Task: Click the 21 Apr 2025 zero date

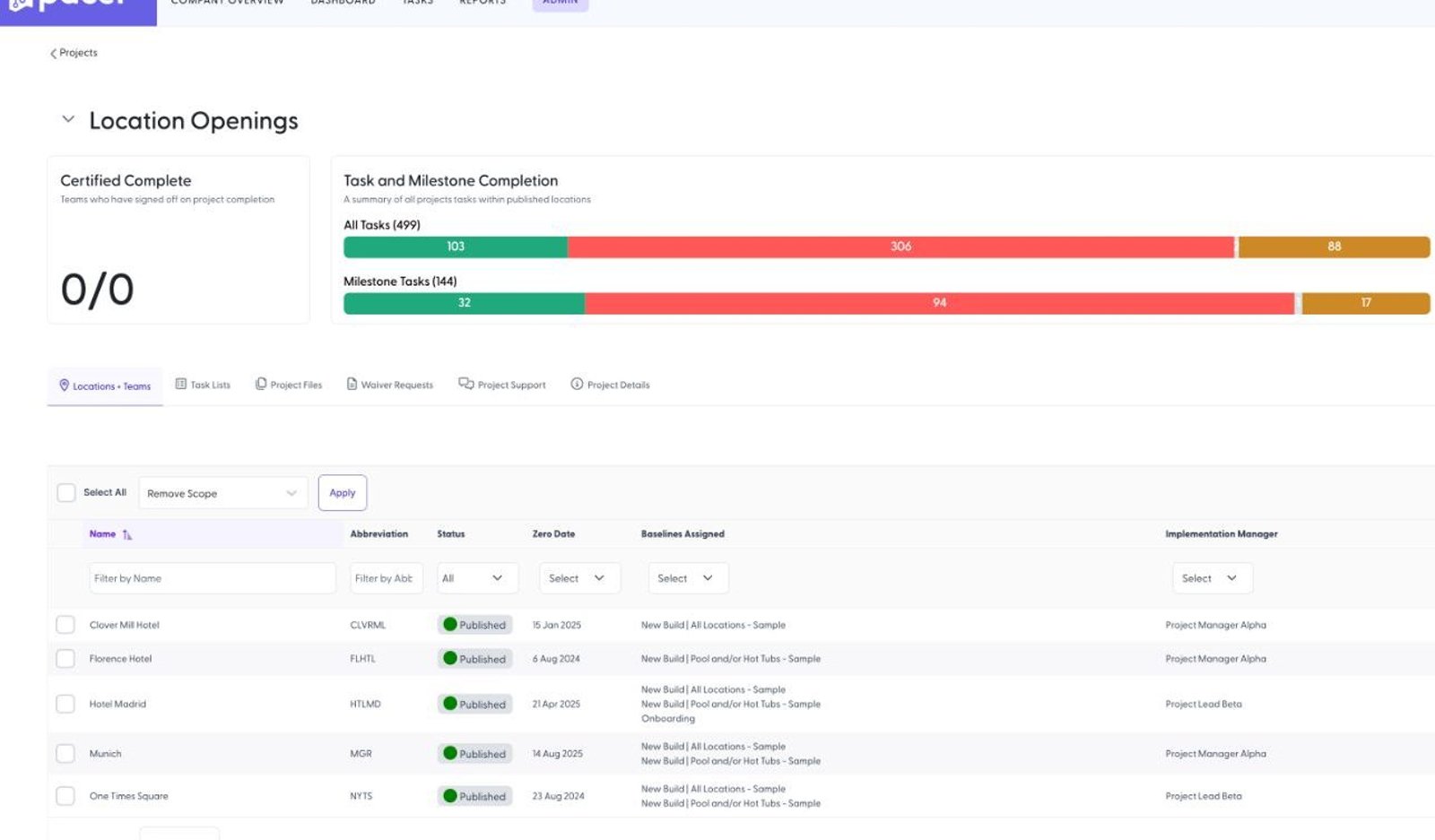Action: (x=556, y=704)
